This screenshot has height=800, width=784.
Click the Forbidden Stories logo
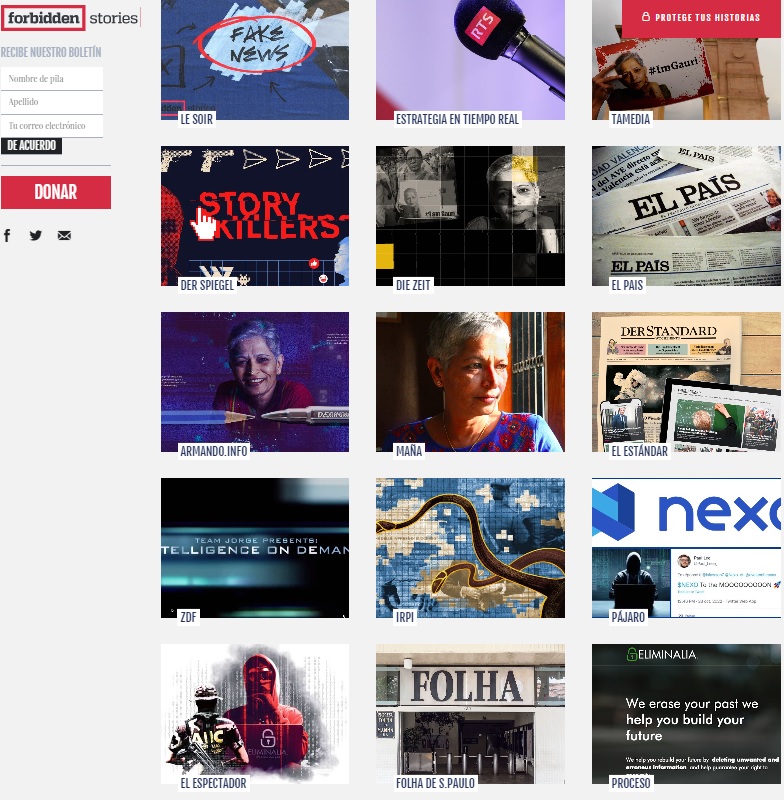tap(70, 18)
